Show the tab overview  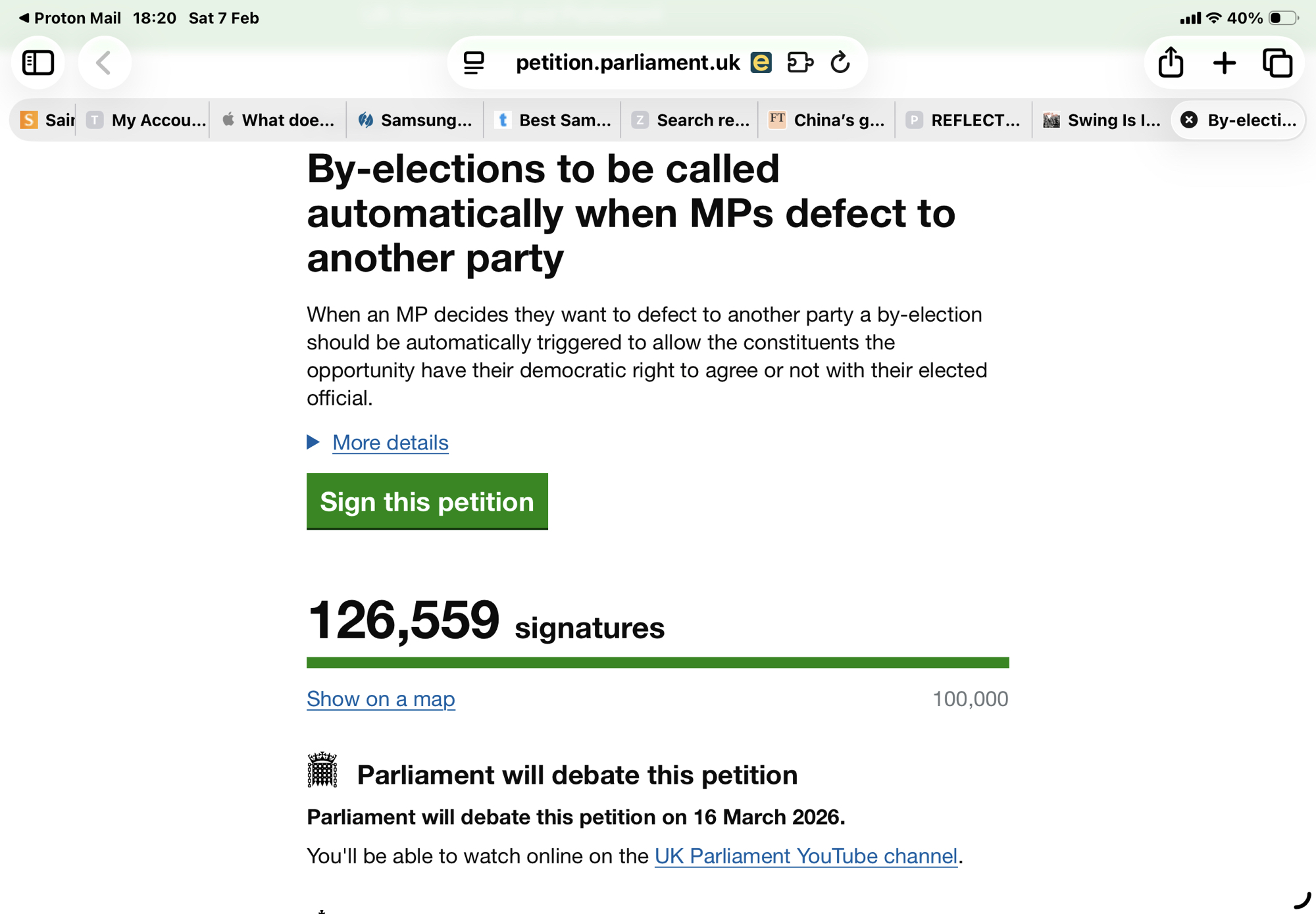(x=1277, y=63)
